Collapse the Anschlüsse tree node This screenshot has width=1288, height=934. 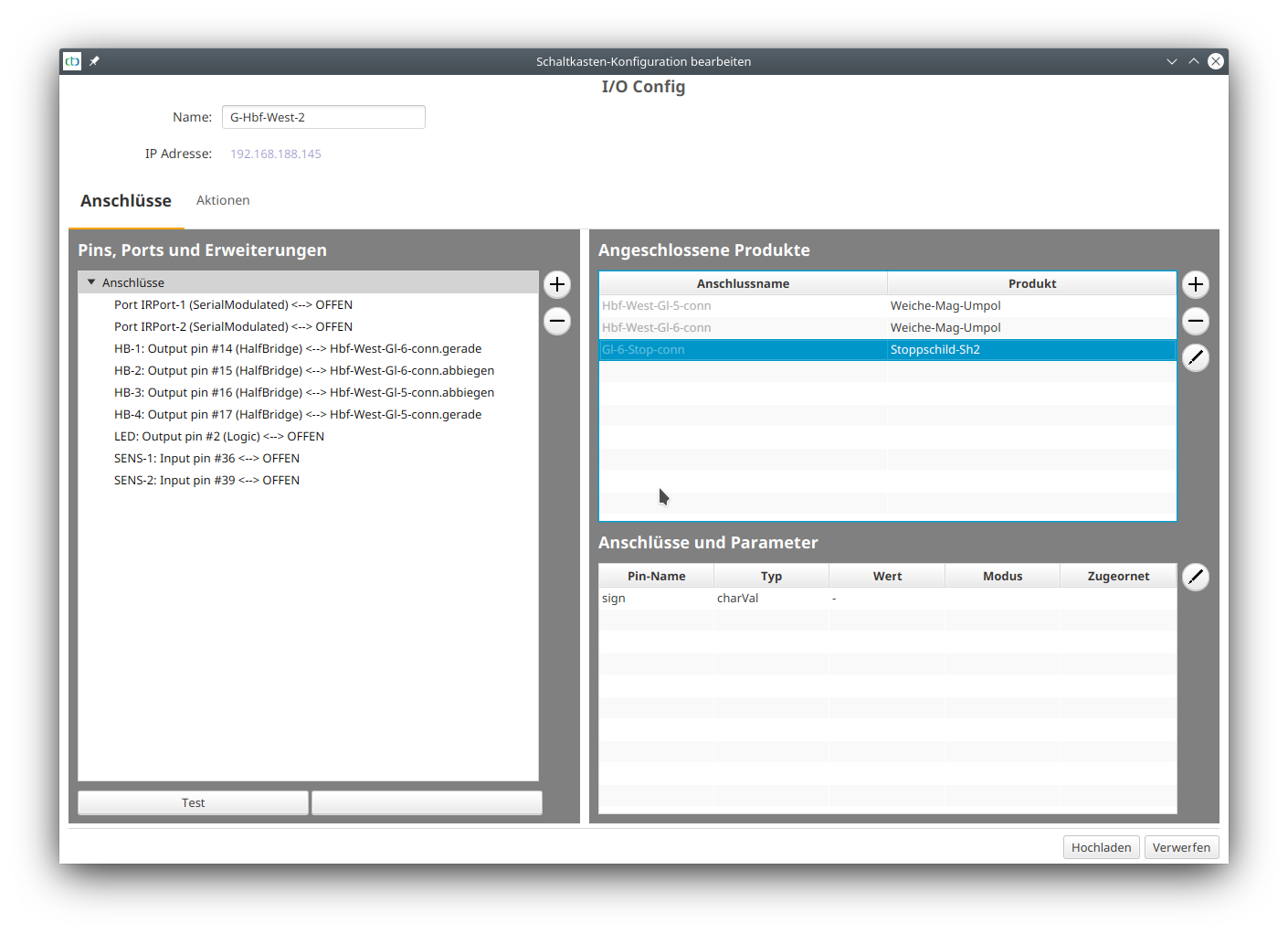tap(90, 282)
